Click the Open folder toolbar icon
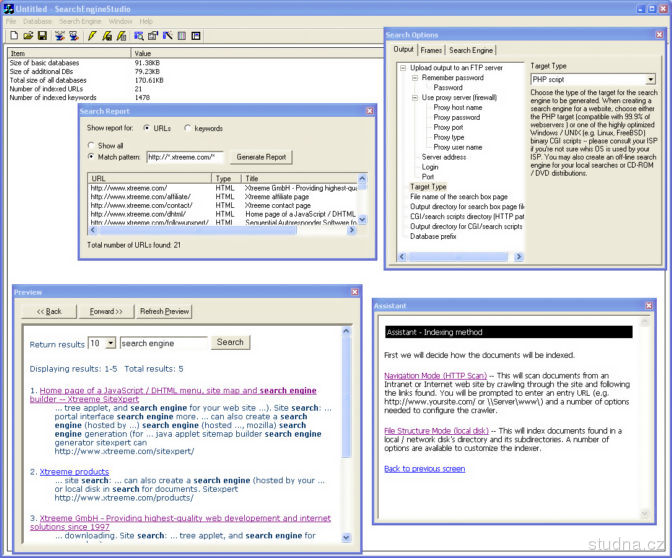 point(28,36)
